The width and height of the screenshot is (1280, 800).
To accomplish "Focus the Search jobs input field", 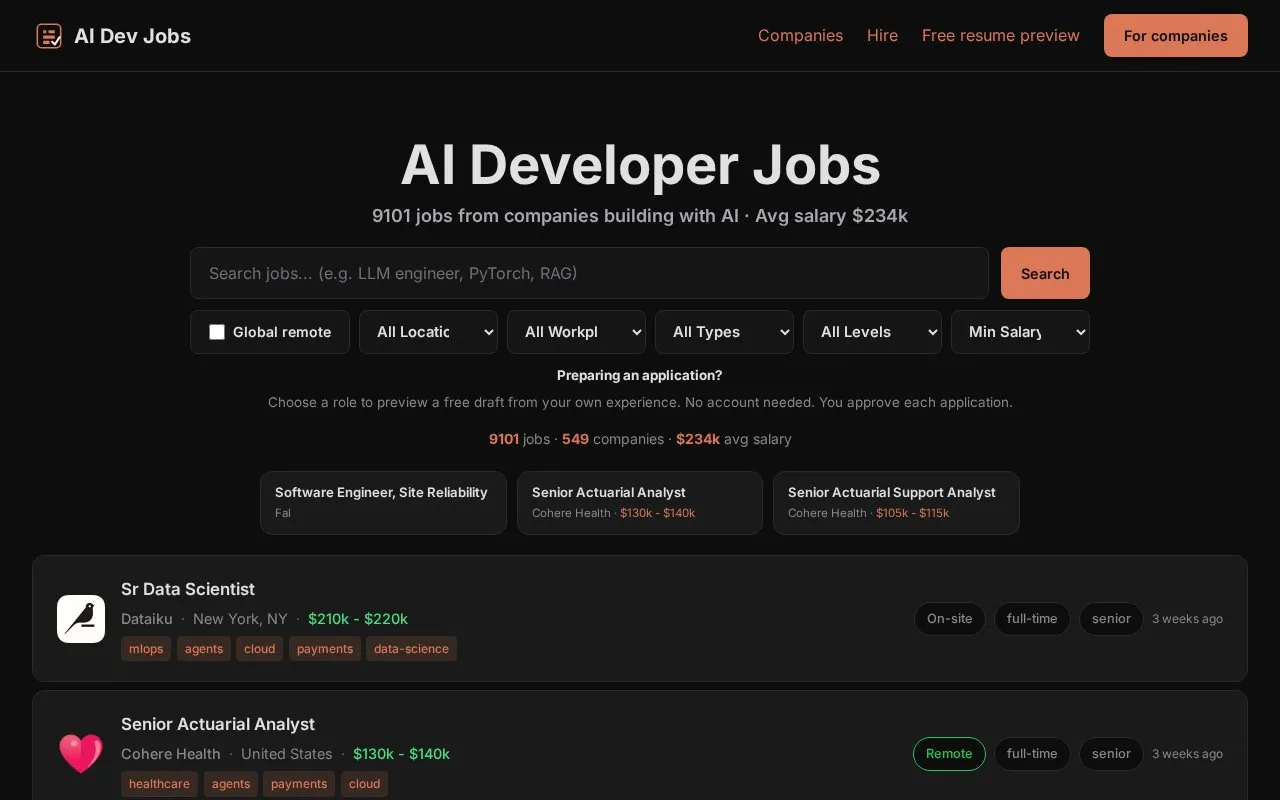I will pyautogui.click(x=589, y=273).
